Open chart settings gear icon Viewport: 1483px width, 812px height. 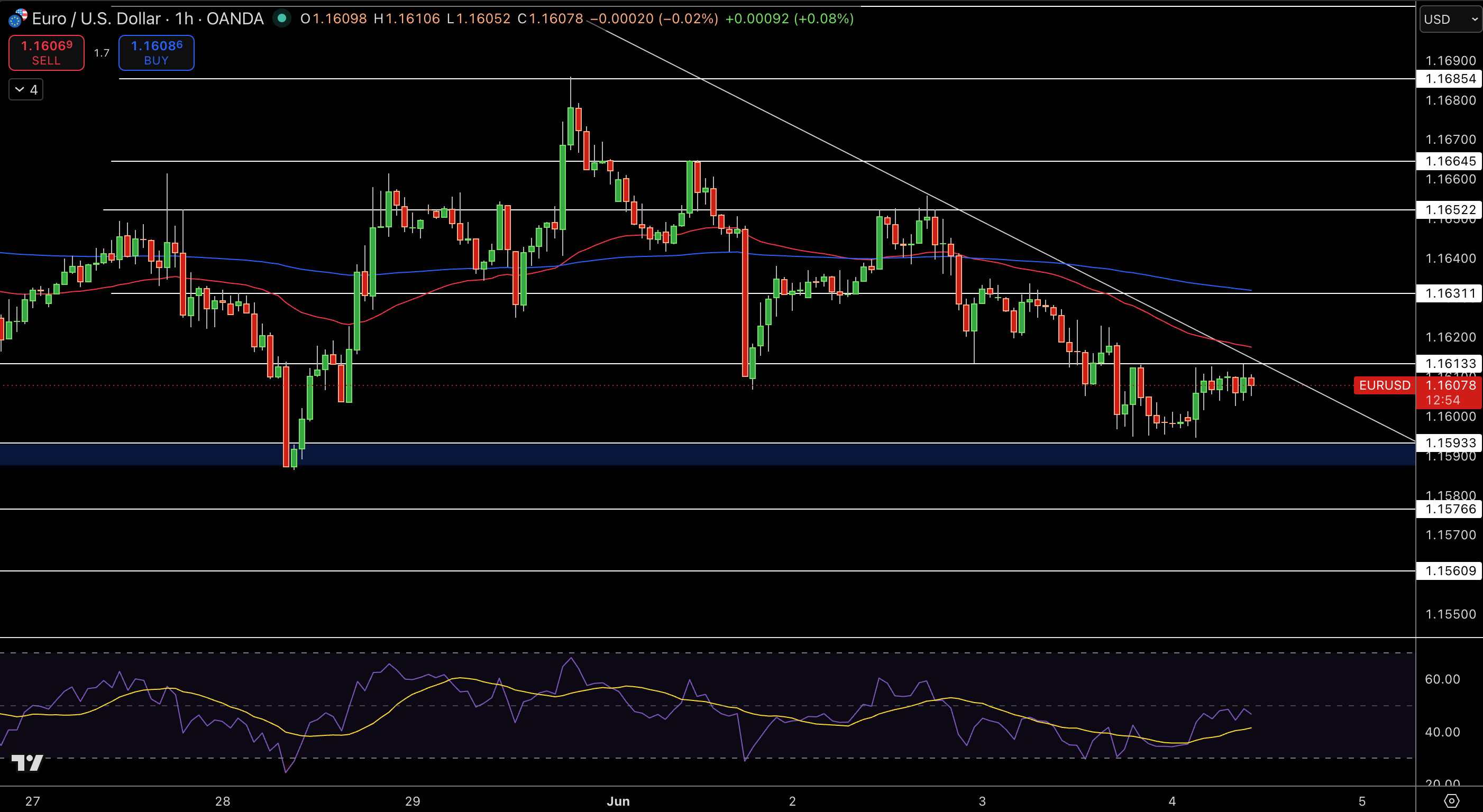1451,800
